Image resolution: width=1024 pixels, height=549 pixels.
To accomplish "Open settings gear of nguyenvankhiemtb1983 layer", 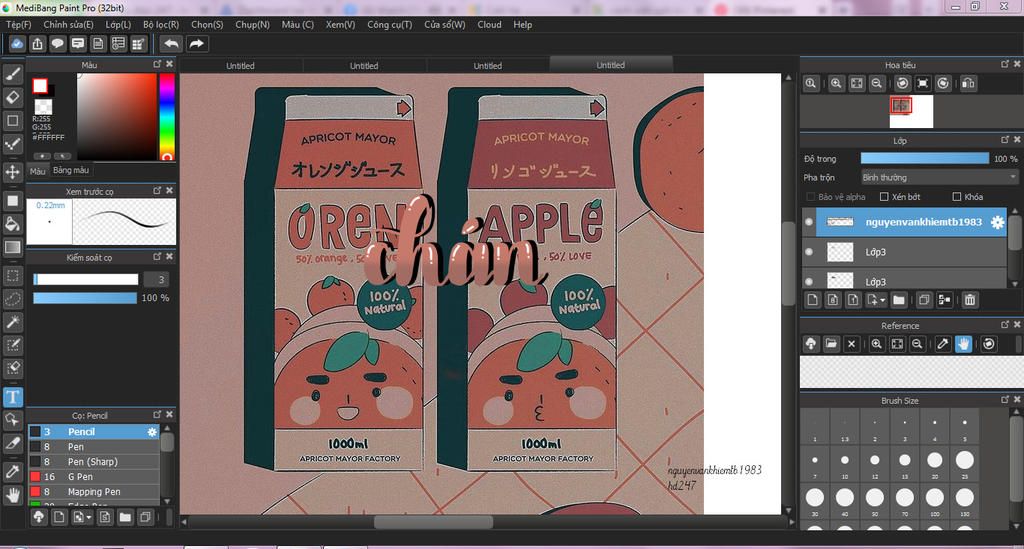I will 997,222.
